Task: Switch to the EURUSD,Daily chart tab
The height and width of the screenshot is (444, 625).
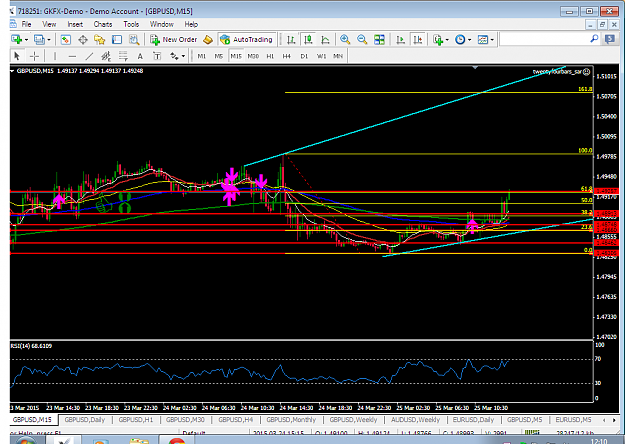Action: tap(473, 420)
